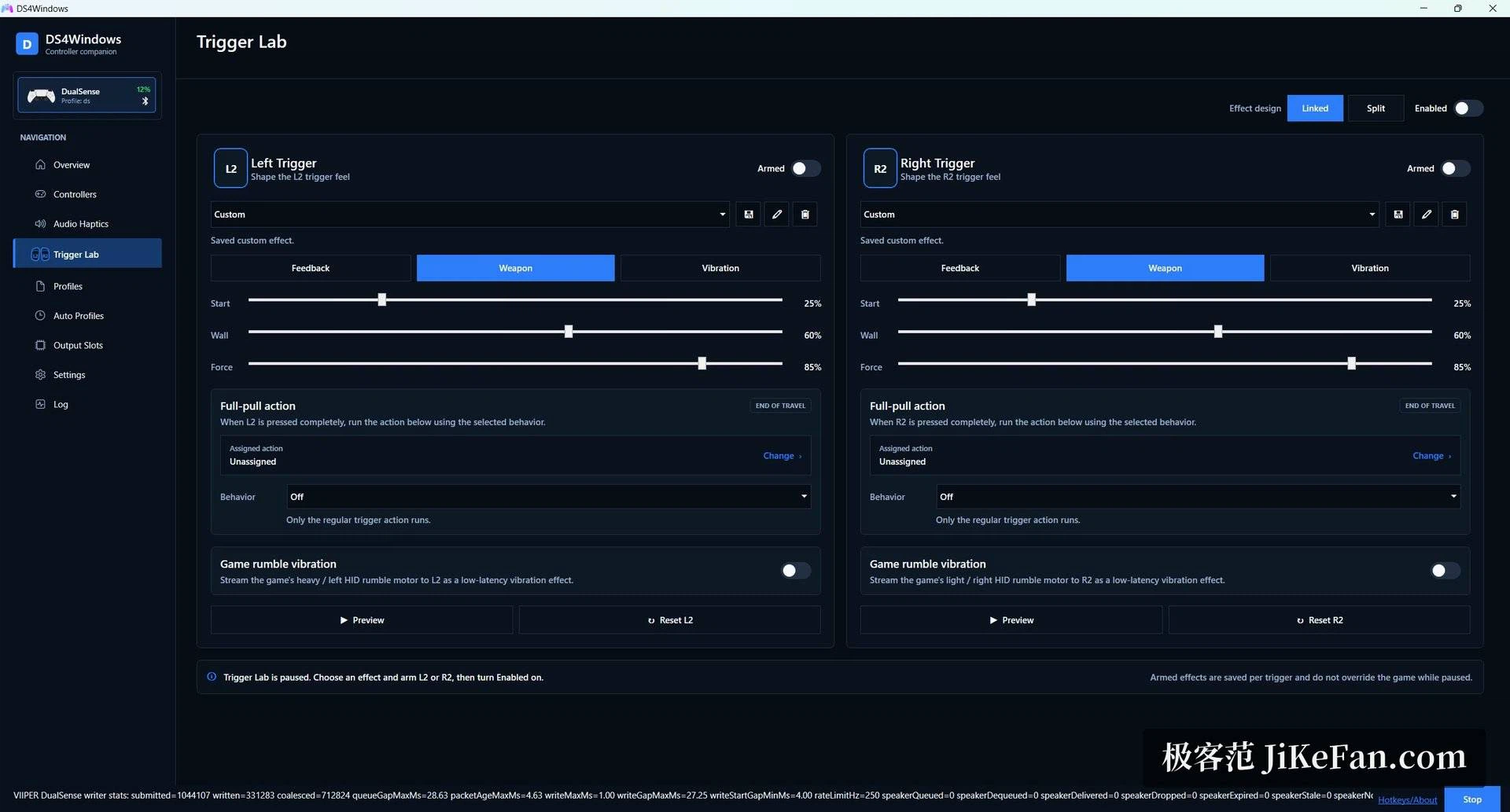Arm the Left Trigger effect

point(805,168)
